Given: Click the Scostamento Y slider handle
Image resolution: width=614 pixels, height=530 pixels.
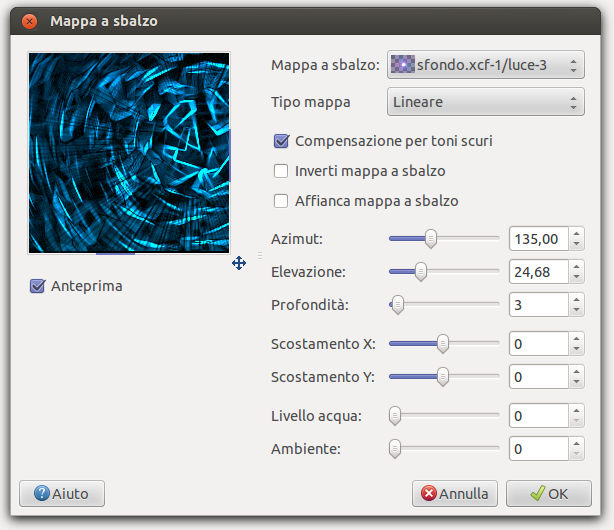Looking at the screenshot, I should coord(443,376).
